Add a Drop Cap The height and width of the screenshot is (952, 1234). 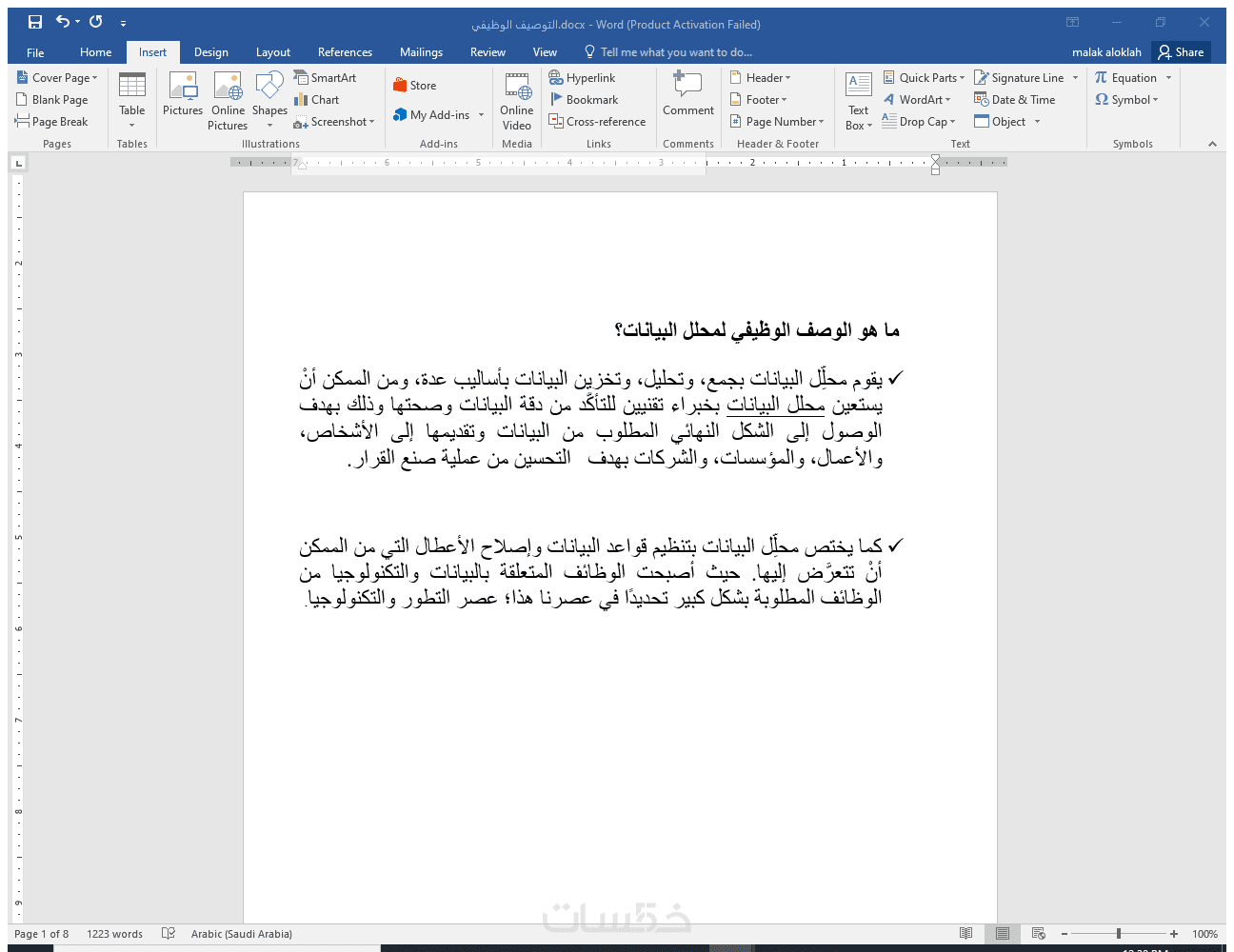coord(918,122)
